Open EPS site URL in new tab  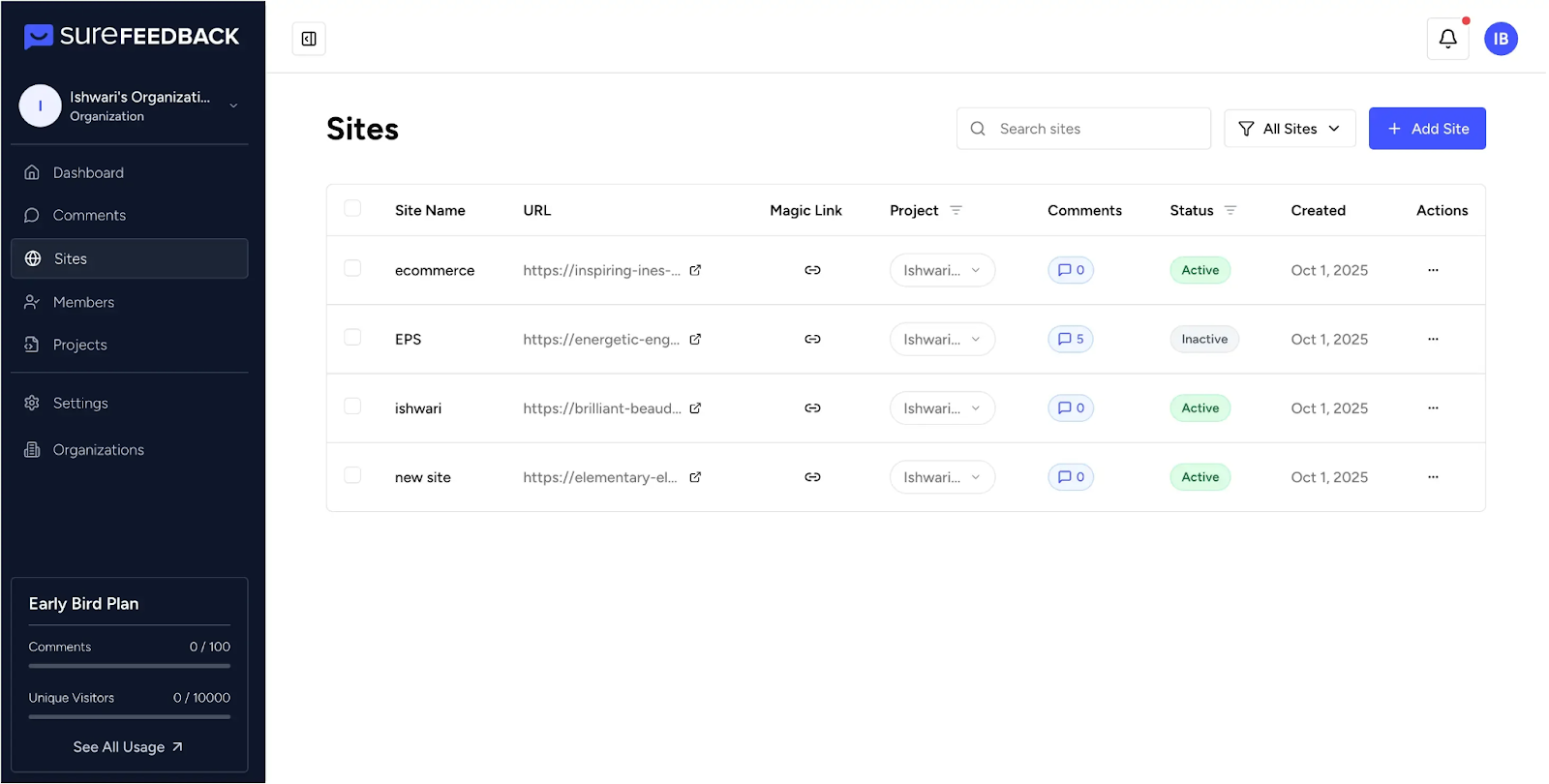(695, 340)
